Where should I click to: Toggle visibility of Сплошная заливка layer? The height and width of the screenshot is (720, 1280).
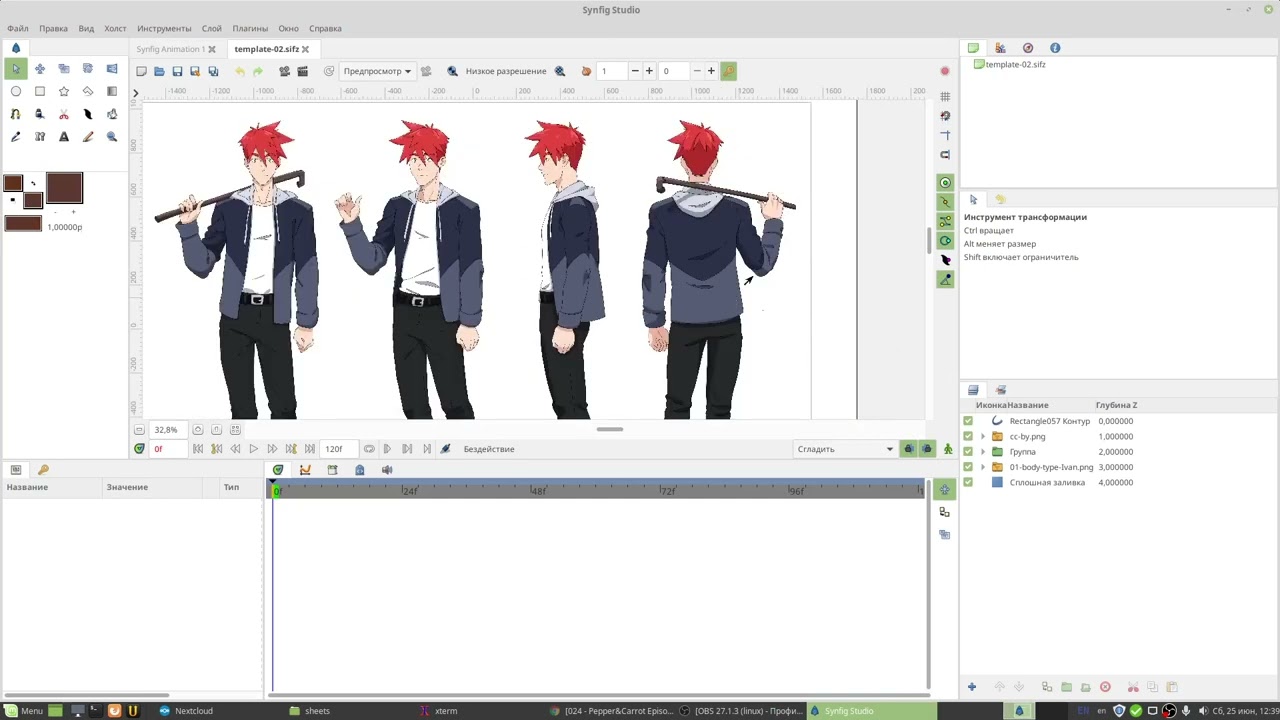[968, 482]
